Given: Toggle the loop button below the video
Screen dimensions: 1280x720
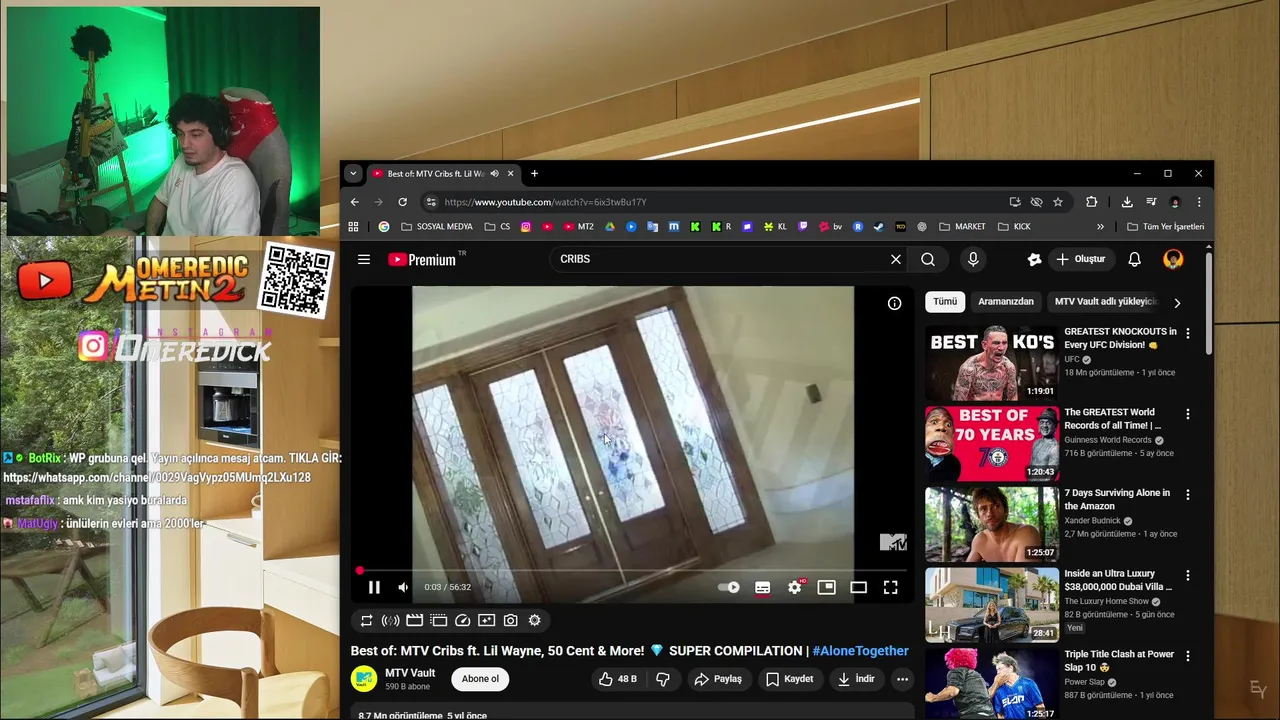Looking at the screenshot, I should pyautogui.click(x=366, y=621).
